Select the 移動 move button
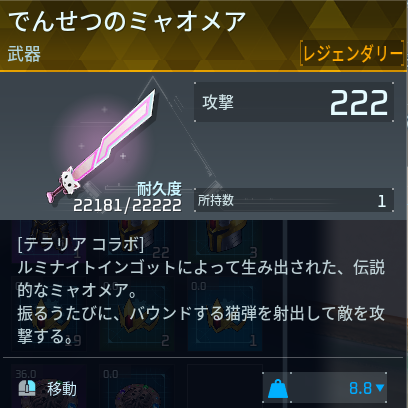408x408 pixels. pyautogui.click(x=62, y=389)
